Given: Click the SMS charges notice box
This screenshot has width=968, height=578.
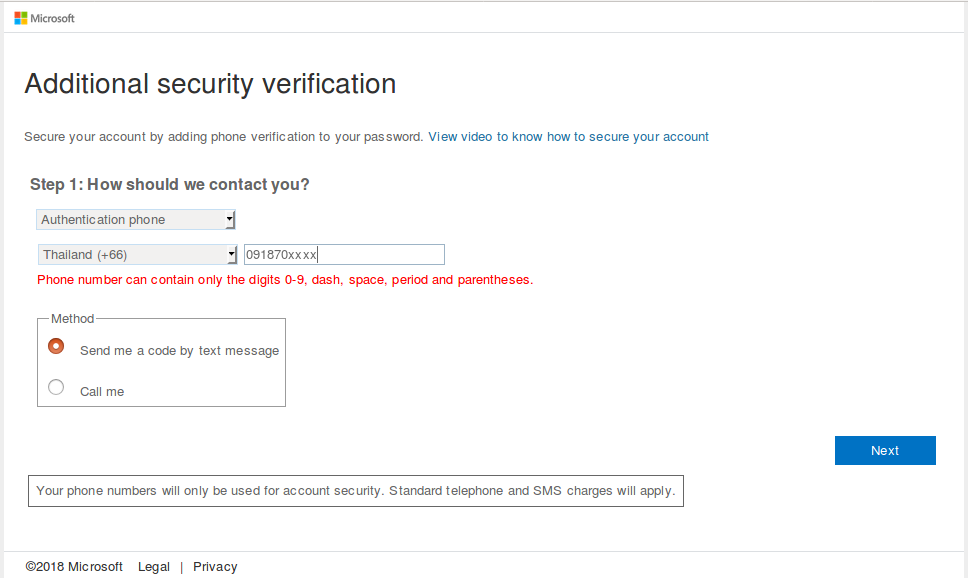Looking at the screenshot, I should 356,491.
